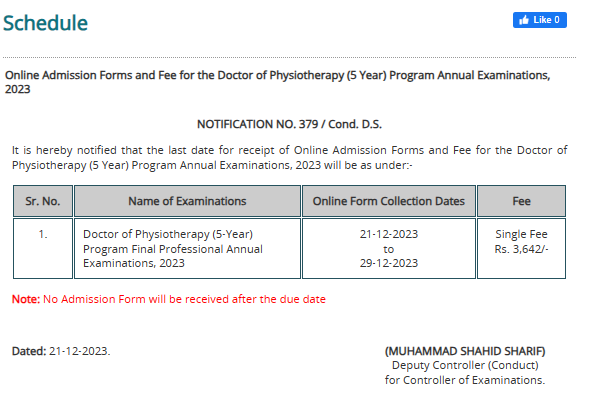This screenshot has width=612, height=402.
Task: Click the Dated: 21-12-2023 line
Action: 60,351
